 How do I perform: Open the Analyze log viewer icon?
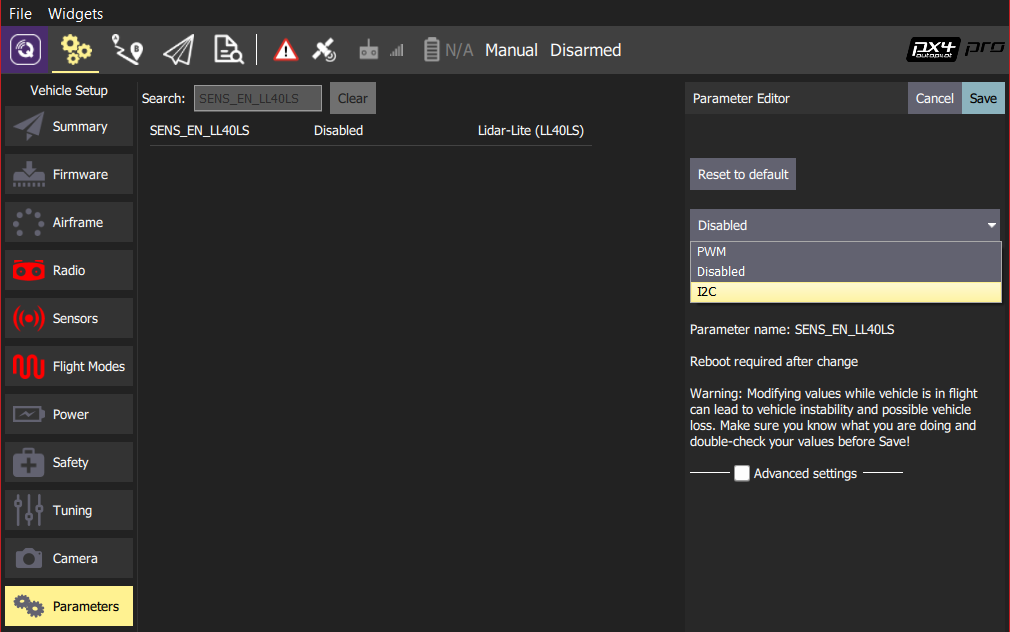point(230,50)
